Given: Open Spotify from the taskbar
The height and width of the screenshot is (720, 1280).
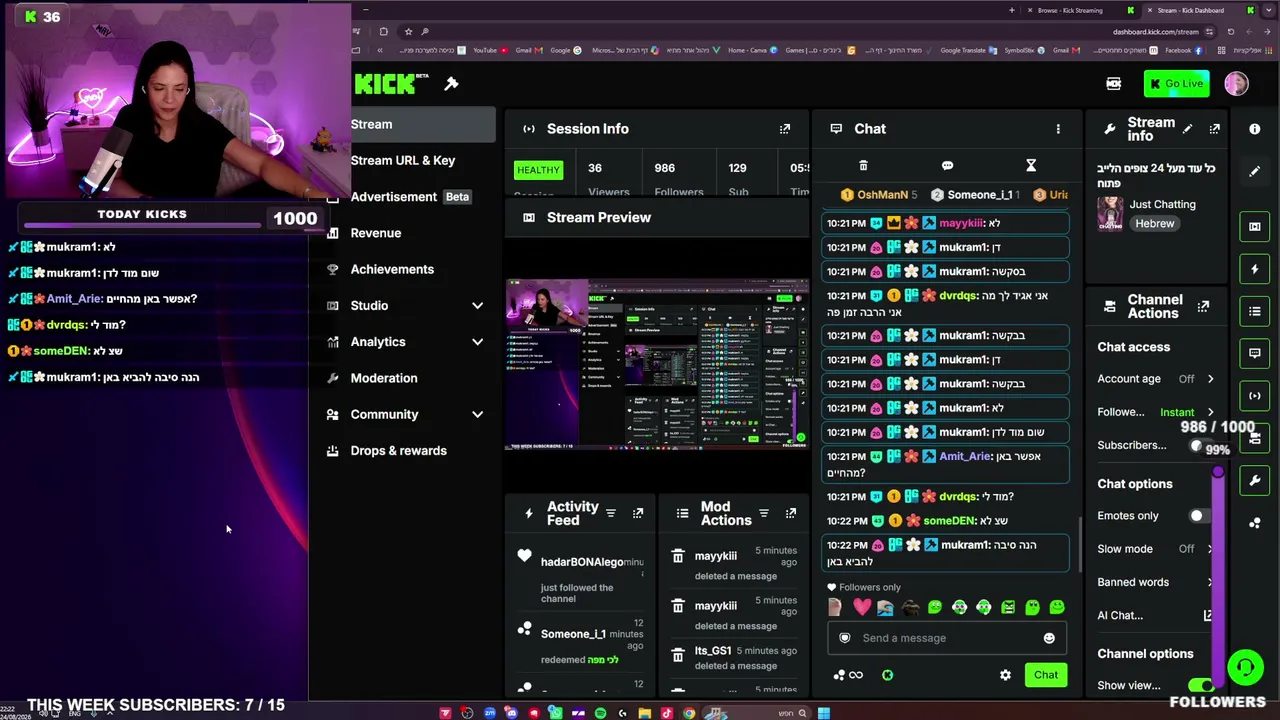Looking at the screenshot, I should pos(600,713).
